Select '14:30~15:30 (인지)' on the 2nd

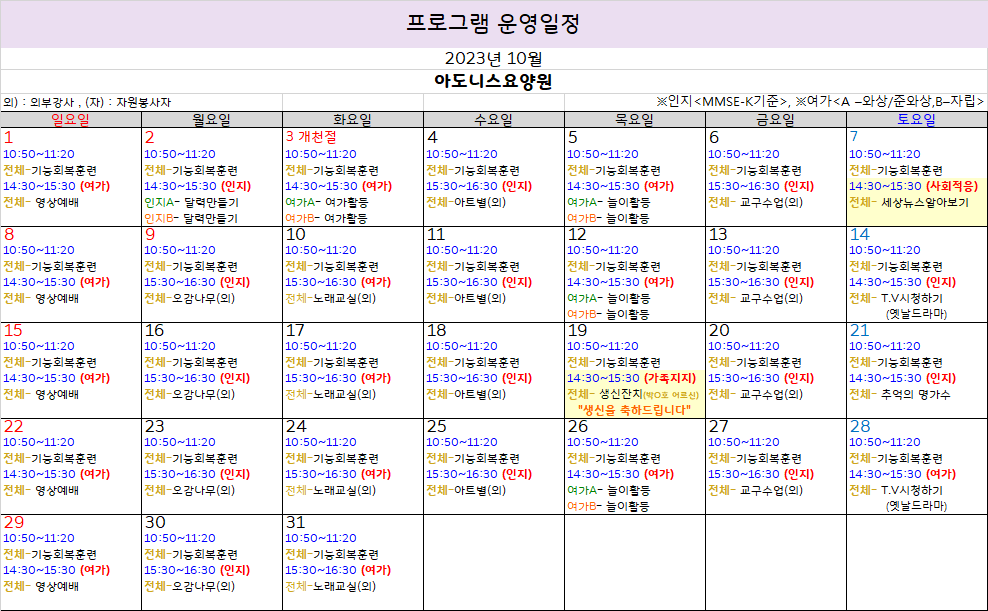(x=198, y=186)
